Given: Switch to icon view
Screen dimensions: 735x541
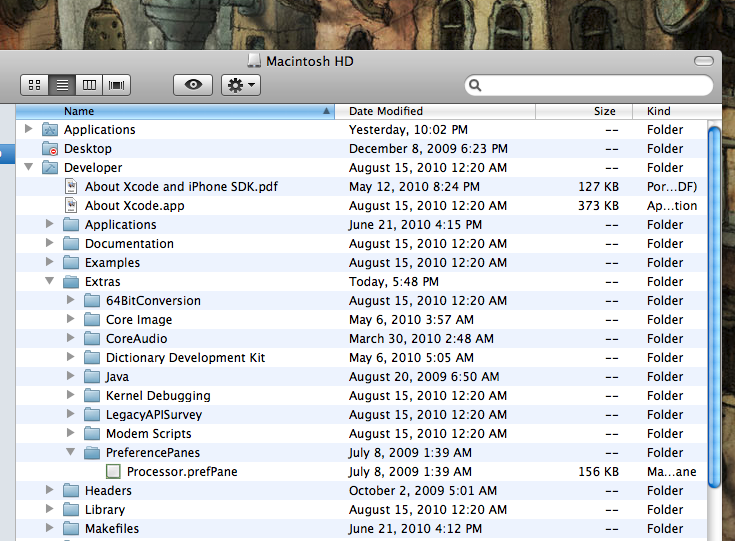Looking at the screenshot, I should tap(35, 85).
